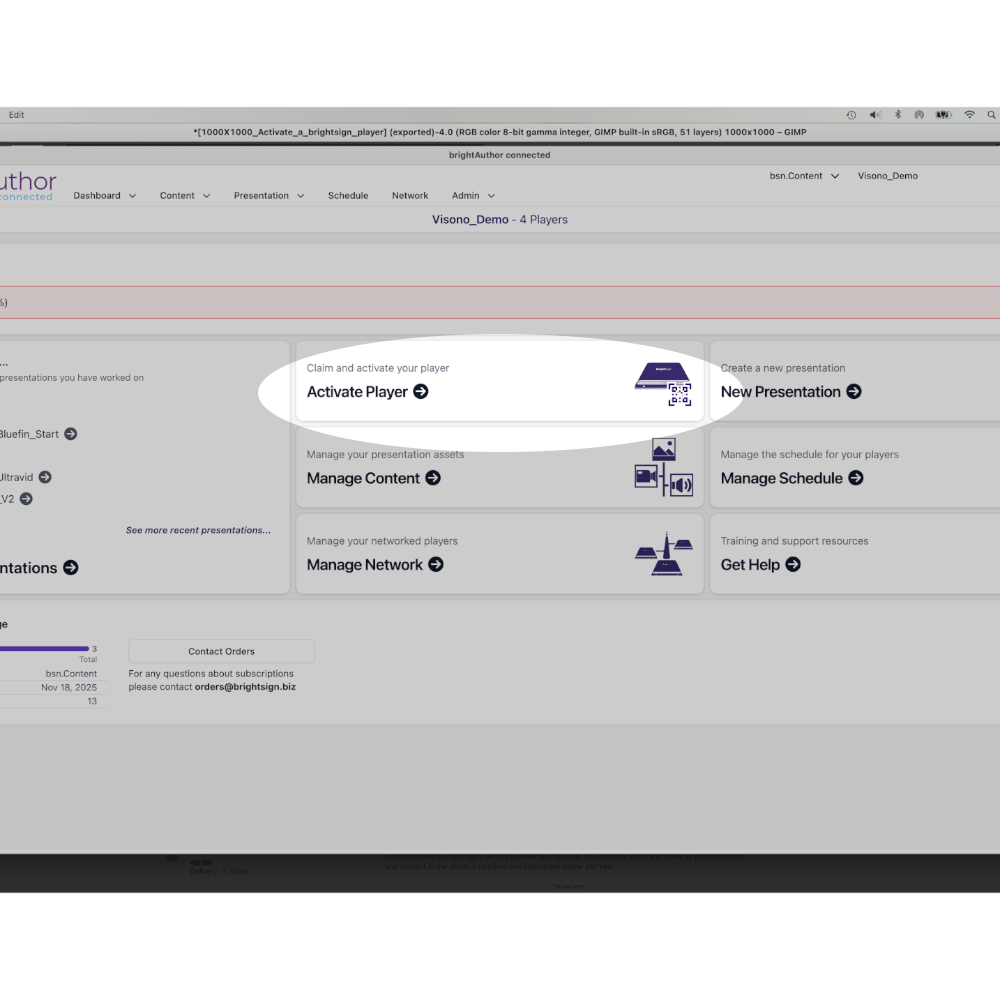Click 'Claim and activate your player' caption

[378, 368]
